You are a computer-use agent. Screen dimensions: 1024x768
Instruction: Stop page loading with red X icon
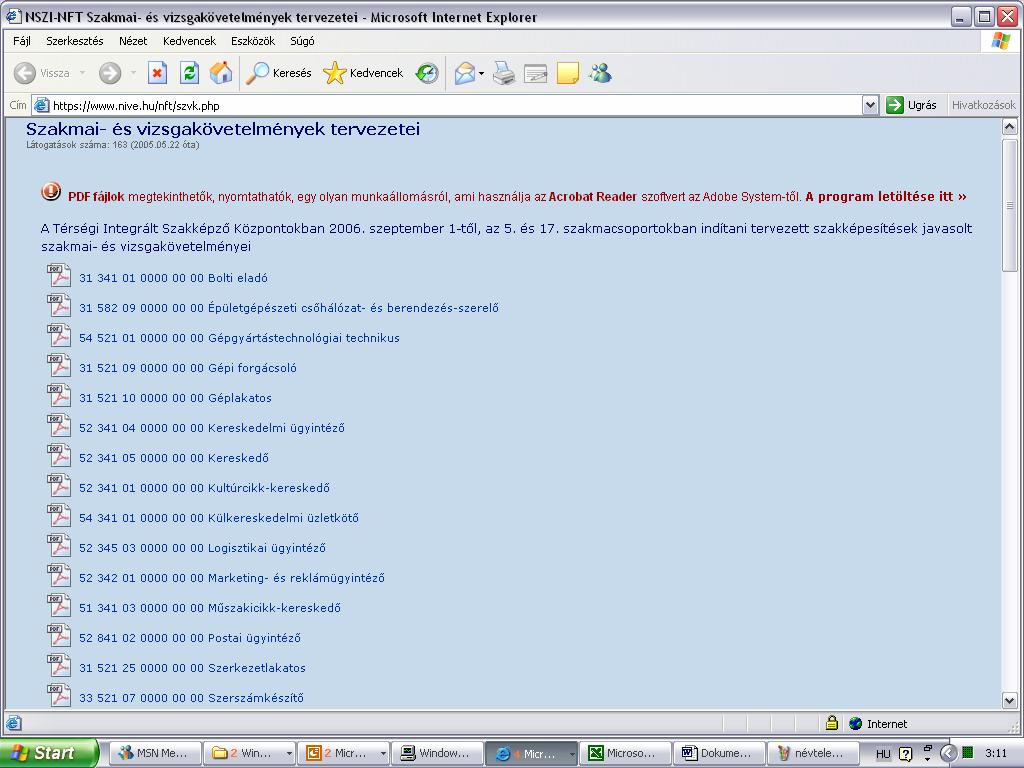click(x=157, y=73)
